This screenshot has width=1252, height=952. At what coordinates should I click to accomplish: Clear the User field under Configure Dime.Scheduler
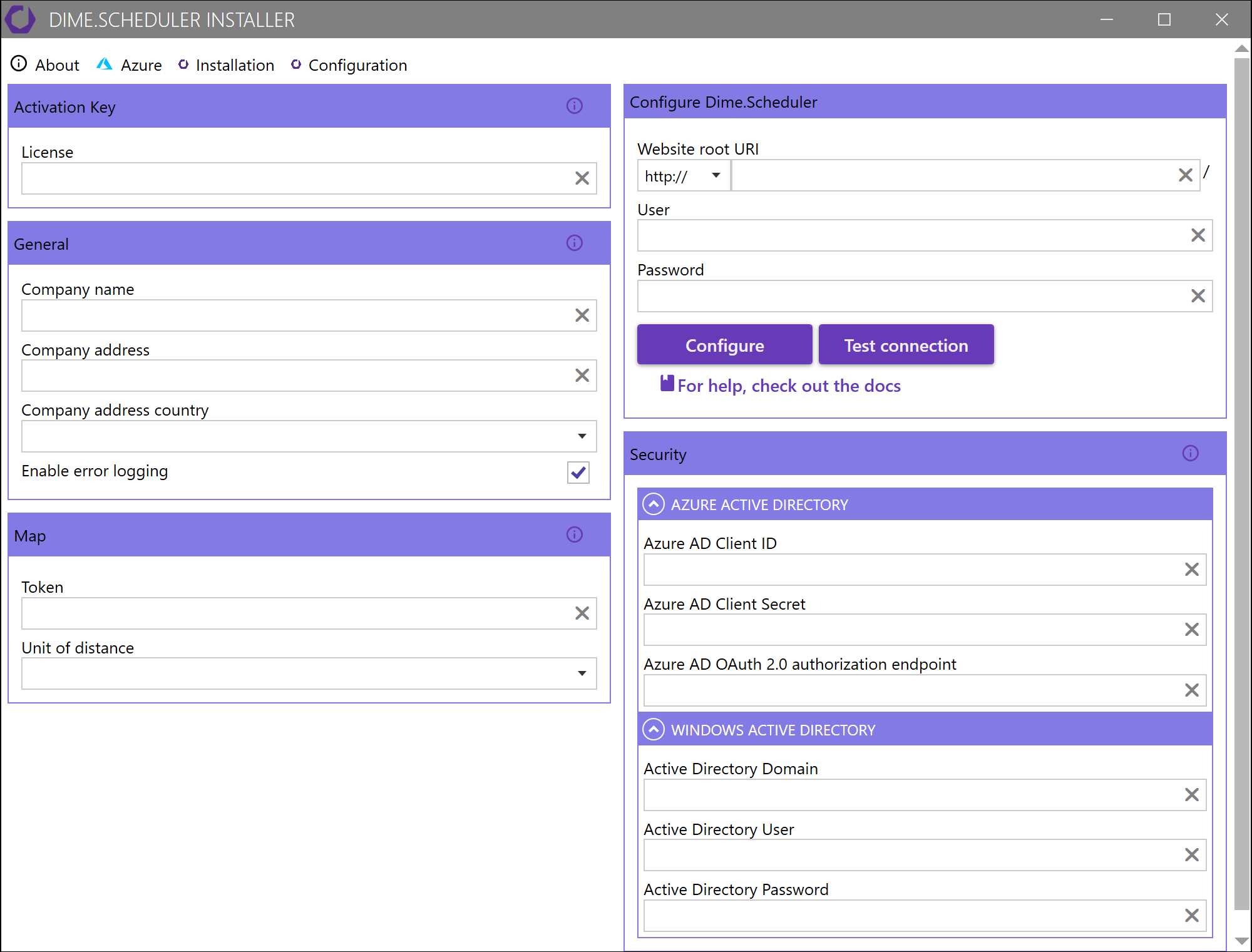1198,235
